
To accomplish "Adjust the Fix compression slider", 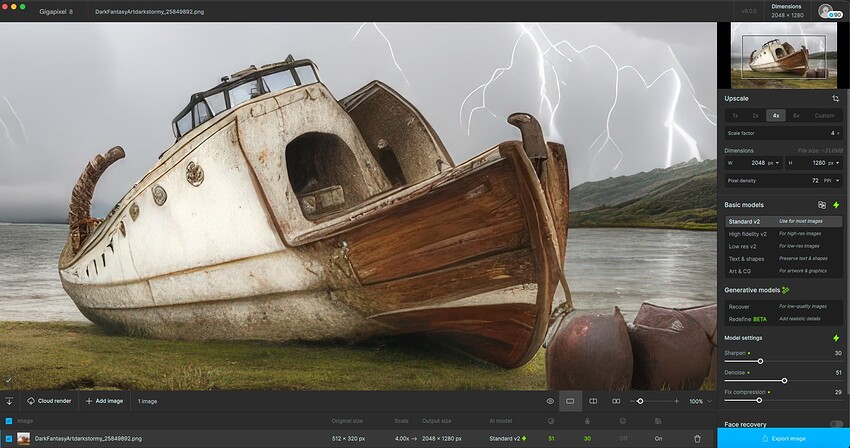I will (759, 400).
